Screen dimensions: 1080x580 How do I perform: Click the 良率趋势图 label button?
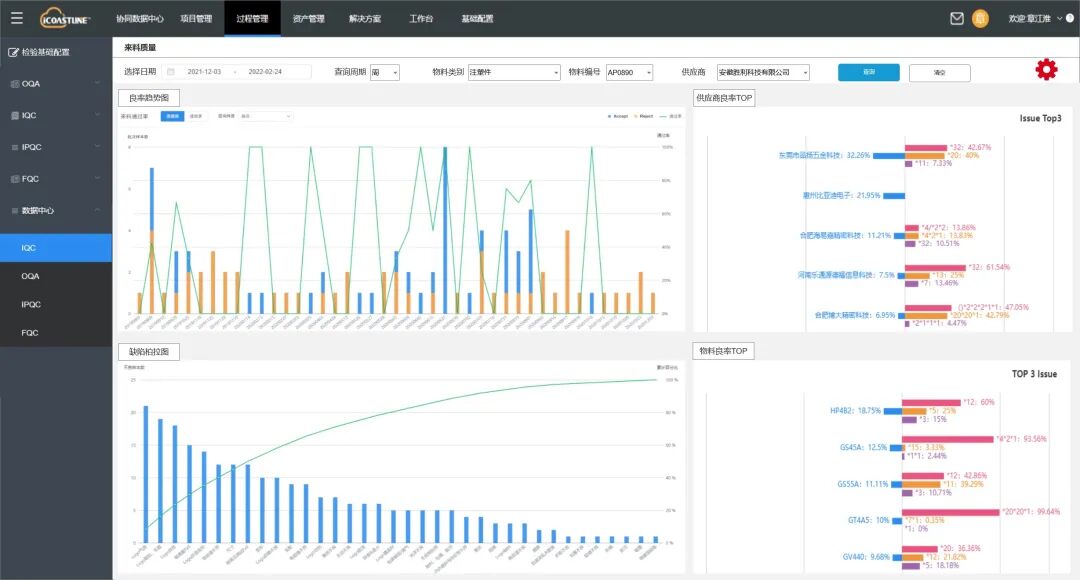tap(149, 98)
